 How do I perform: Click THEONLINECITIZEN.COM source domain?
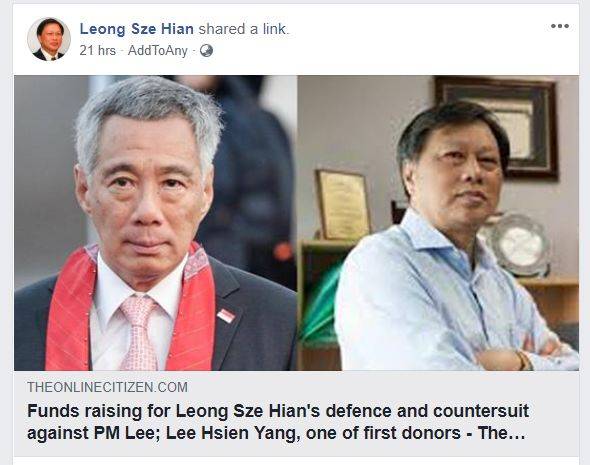coord(107,387)
